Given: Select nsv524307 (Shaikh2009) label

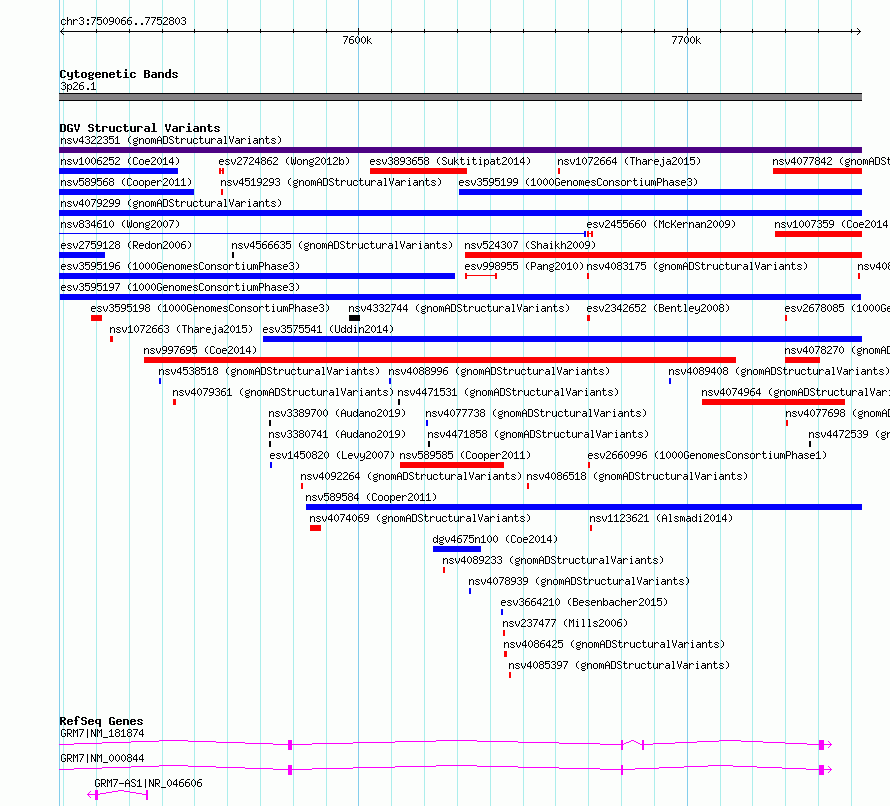Looking at the screenshot, I should click(530, 245).
